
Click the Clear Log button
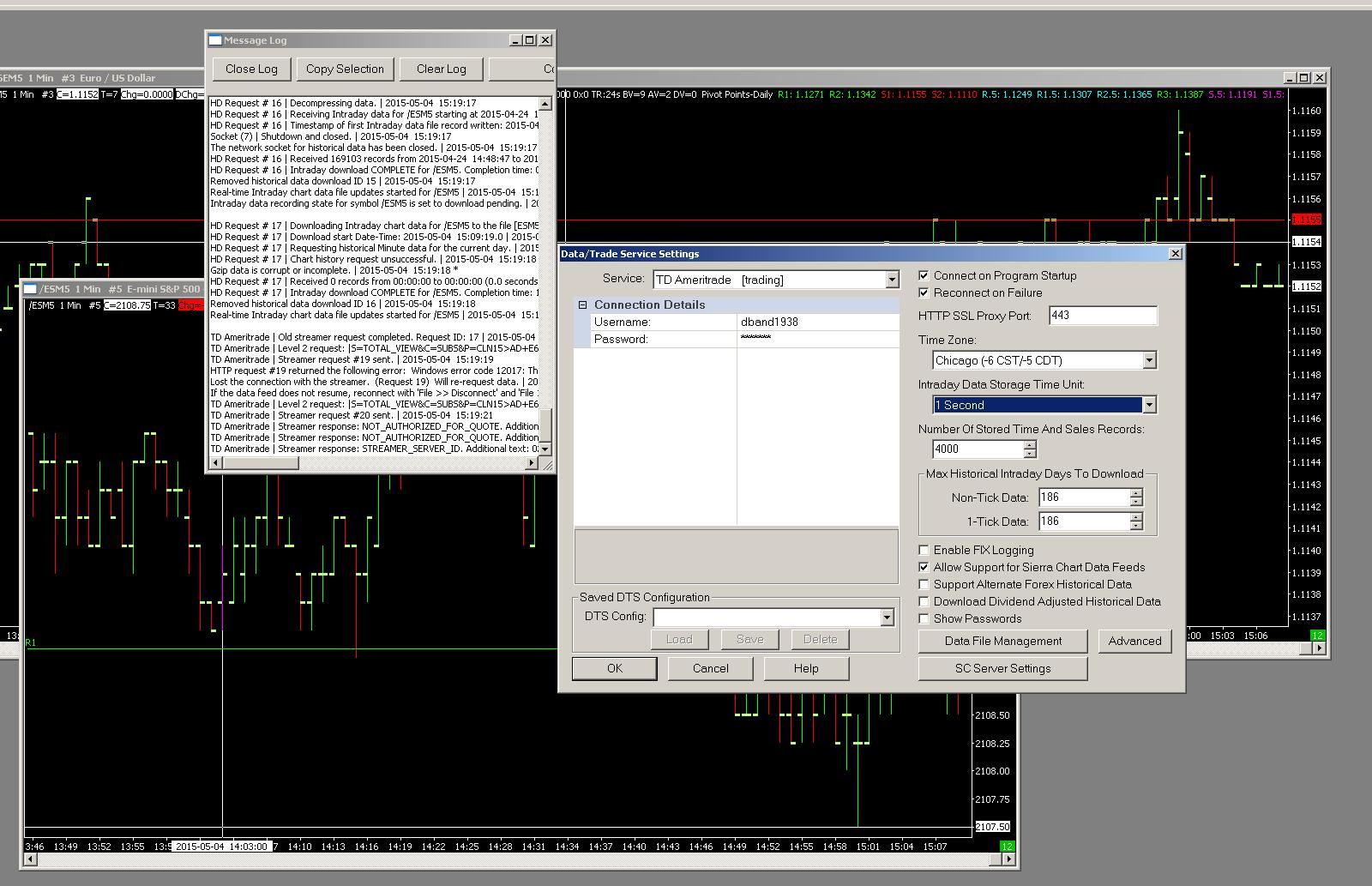442,69
